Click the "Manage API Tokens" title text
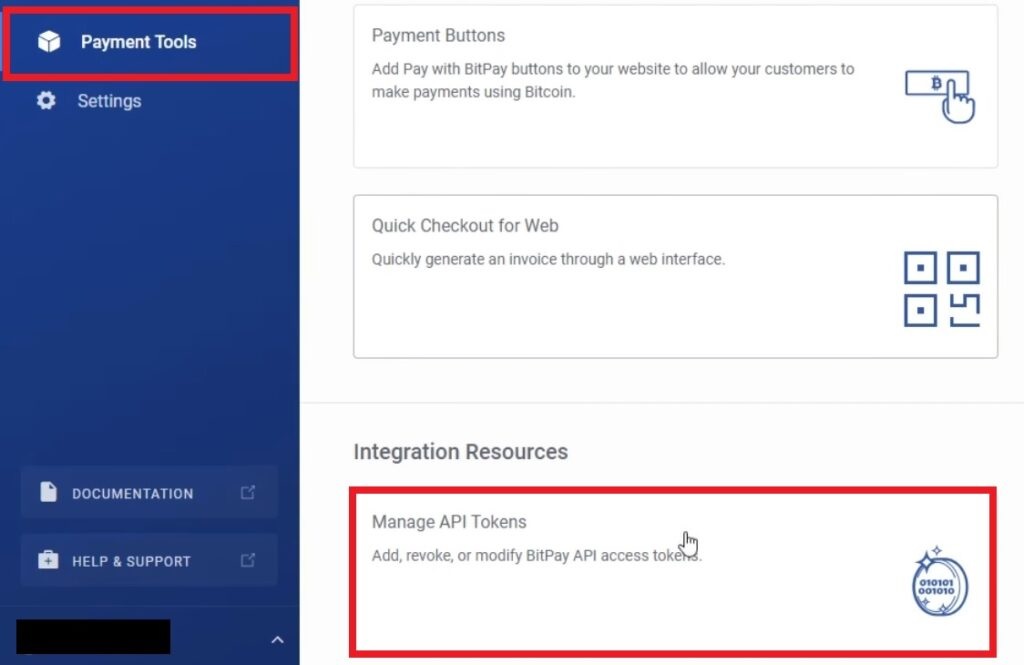 (x=449, y=522)
